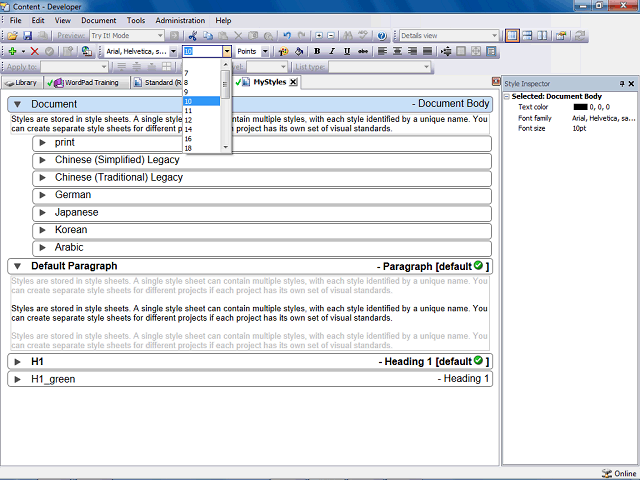640x480 pixels.
Task: Click the Undo arrow icon
Action: (287, 36)
